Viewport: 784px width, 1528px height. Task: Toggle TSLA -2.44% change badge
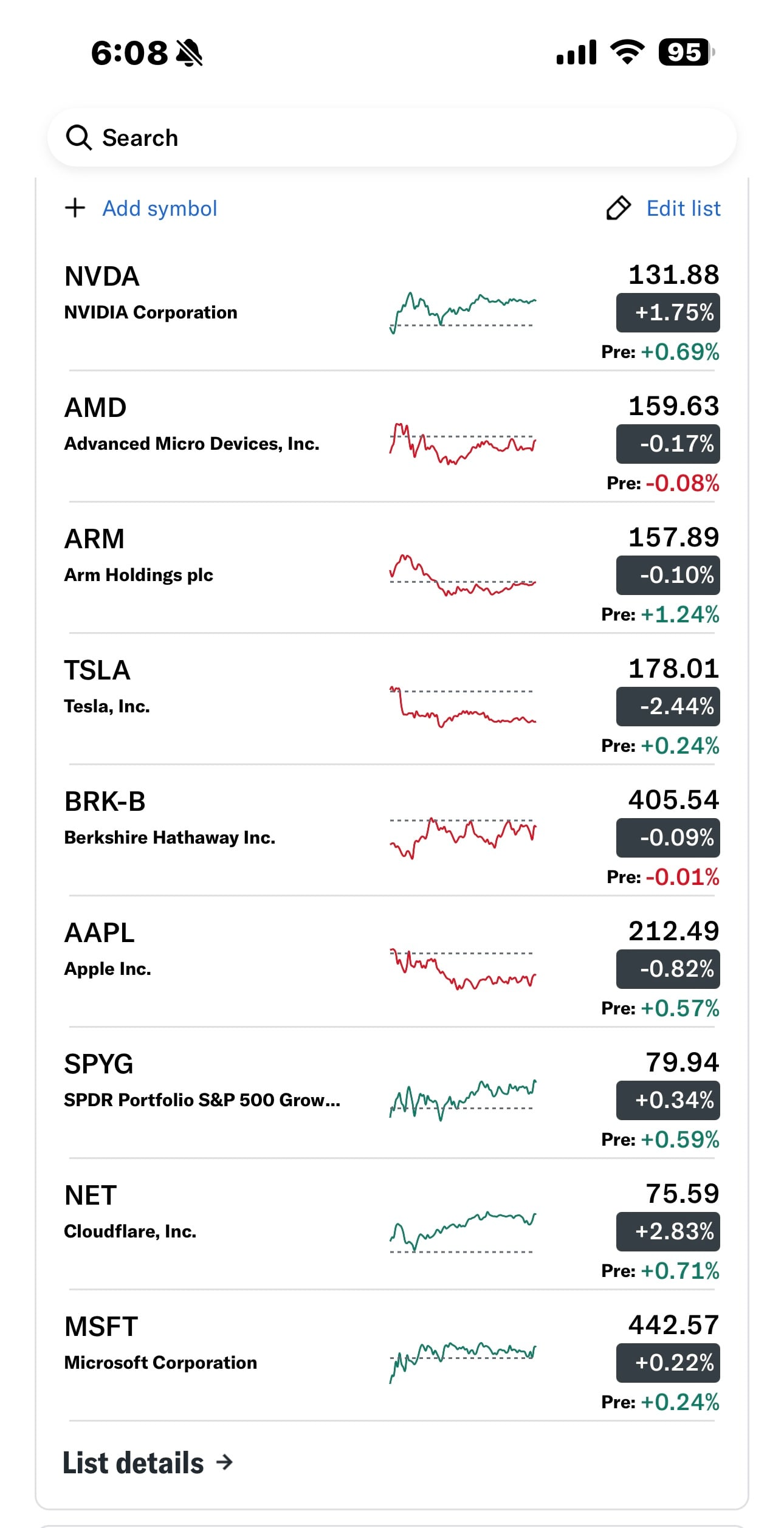[x=668, y=706]
